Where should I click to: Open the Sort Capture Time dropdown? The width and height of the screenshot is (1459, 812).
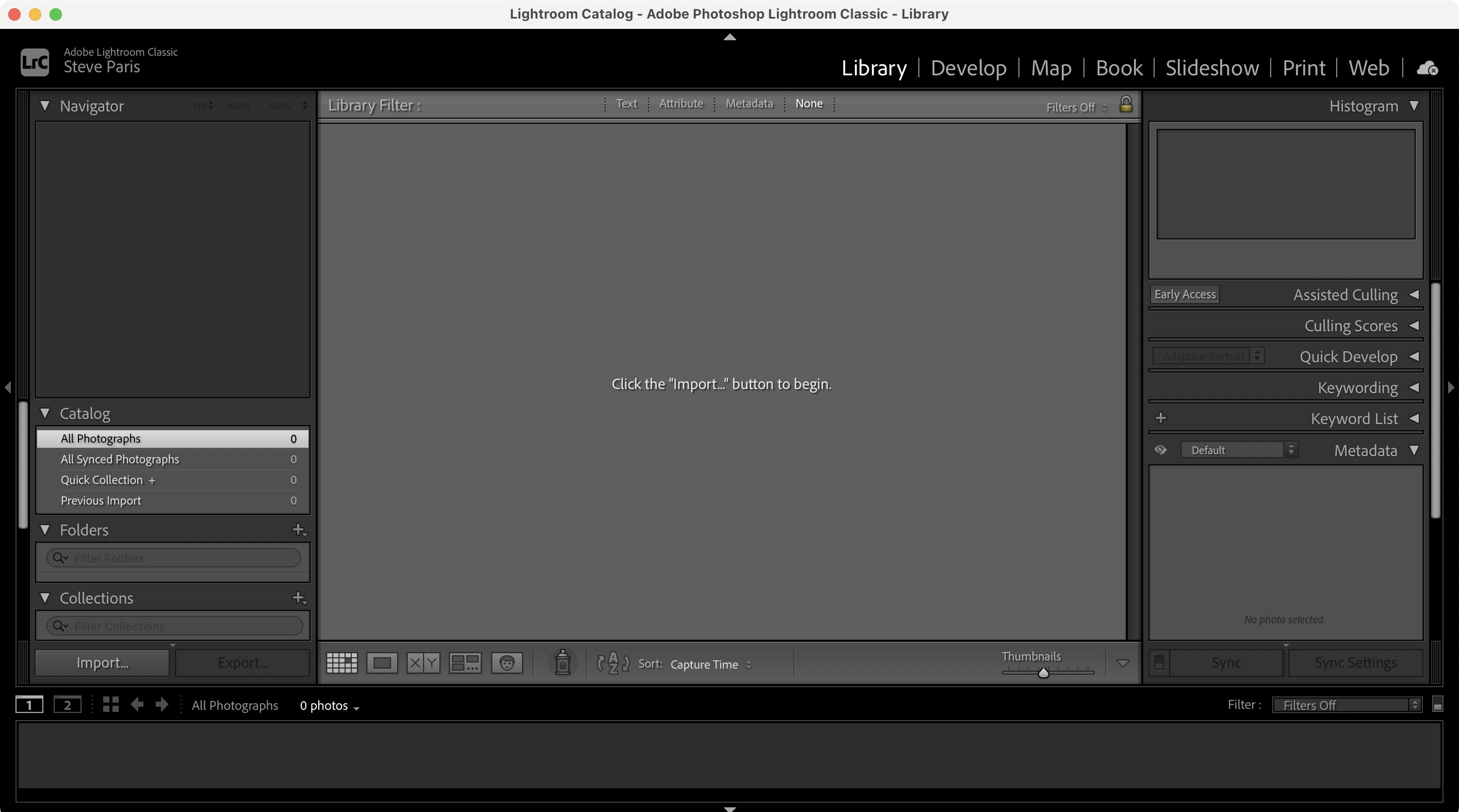pyautogui.click(x=711, y=664)
